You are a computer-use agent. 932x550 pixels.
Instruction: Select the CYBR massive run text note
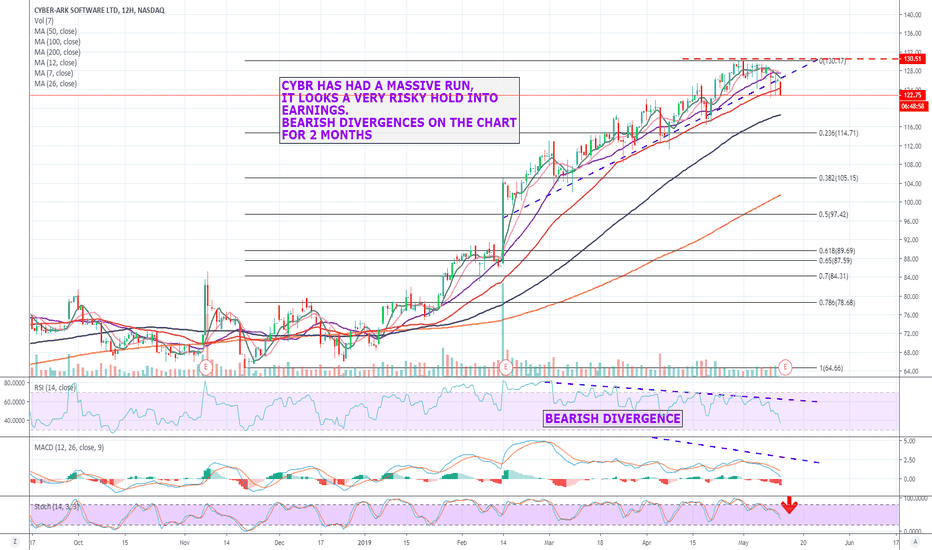click(x=399, y=111)
